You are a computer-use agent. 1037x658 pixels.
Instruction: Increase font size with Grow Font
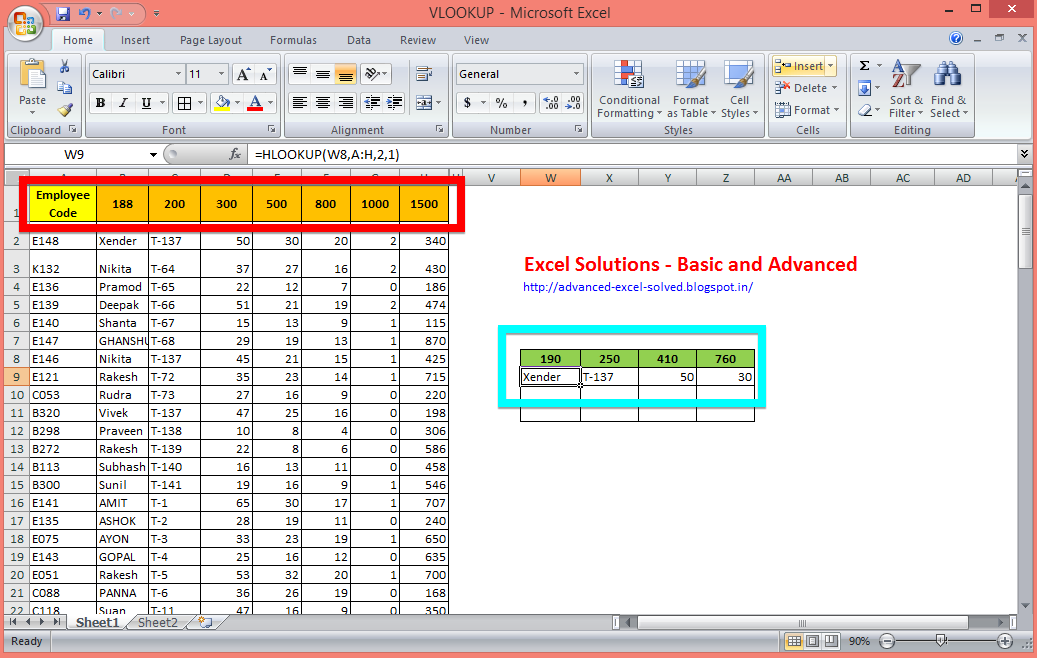coord(243,74)
